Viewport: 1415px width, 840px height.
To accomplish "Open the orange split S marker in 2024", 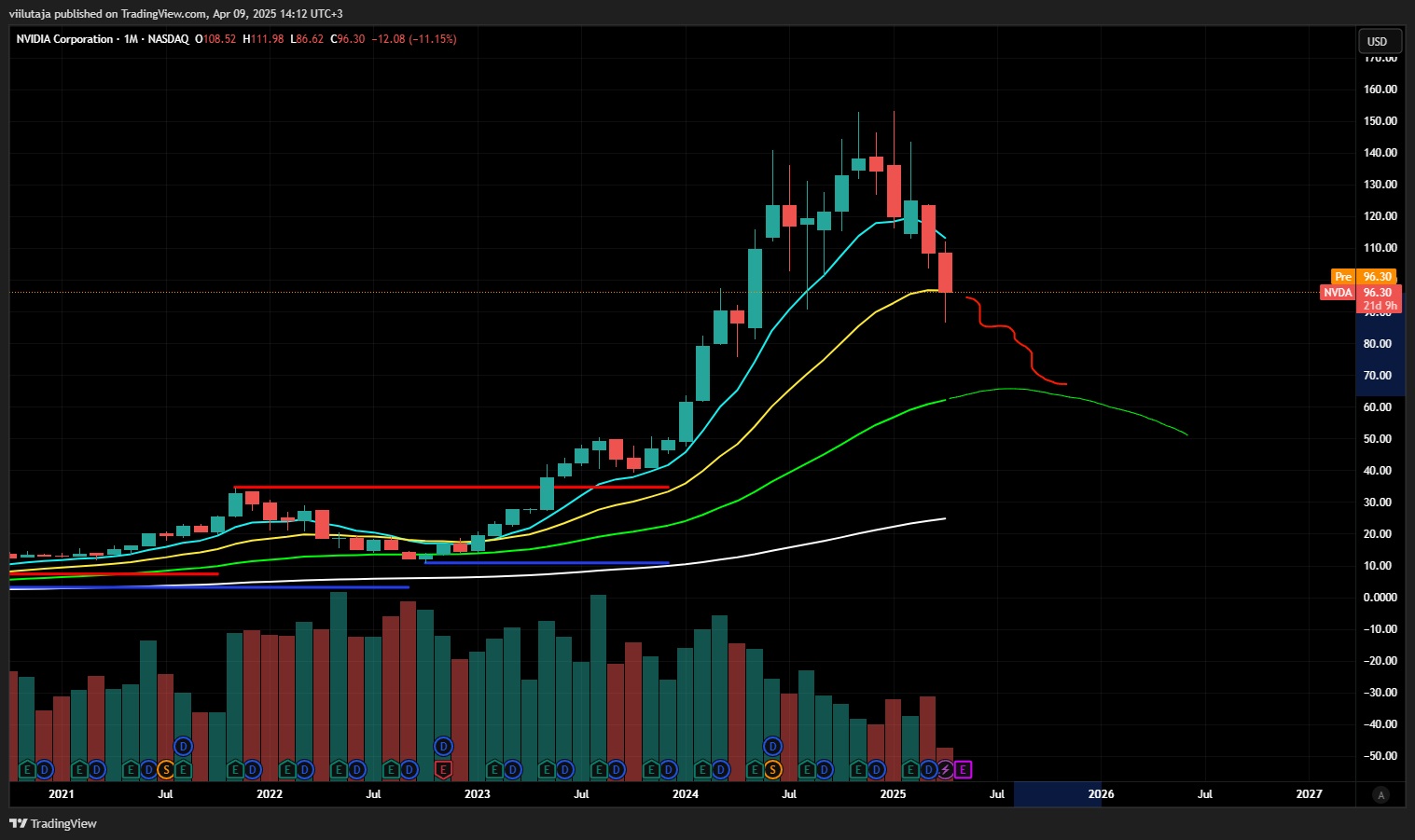I will (772, 769).
